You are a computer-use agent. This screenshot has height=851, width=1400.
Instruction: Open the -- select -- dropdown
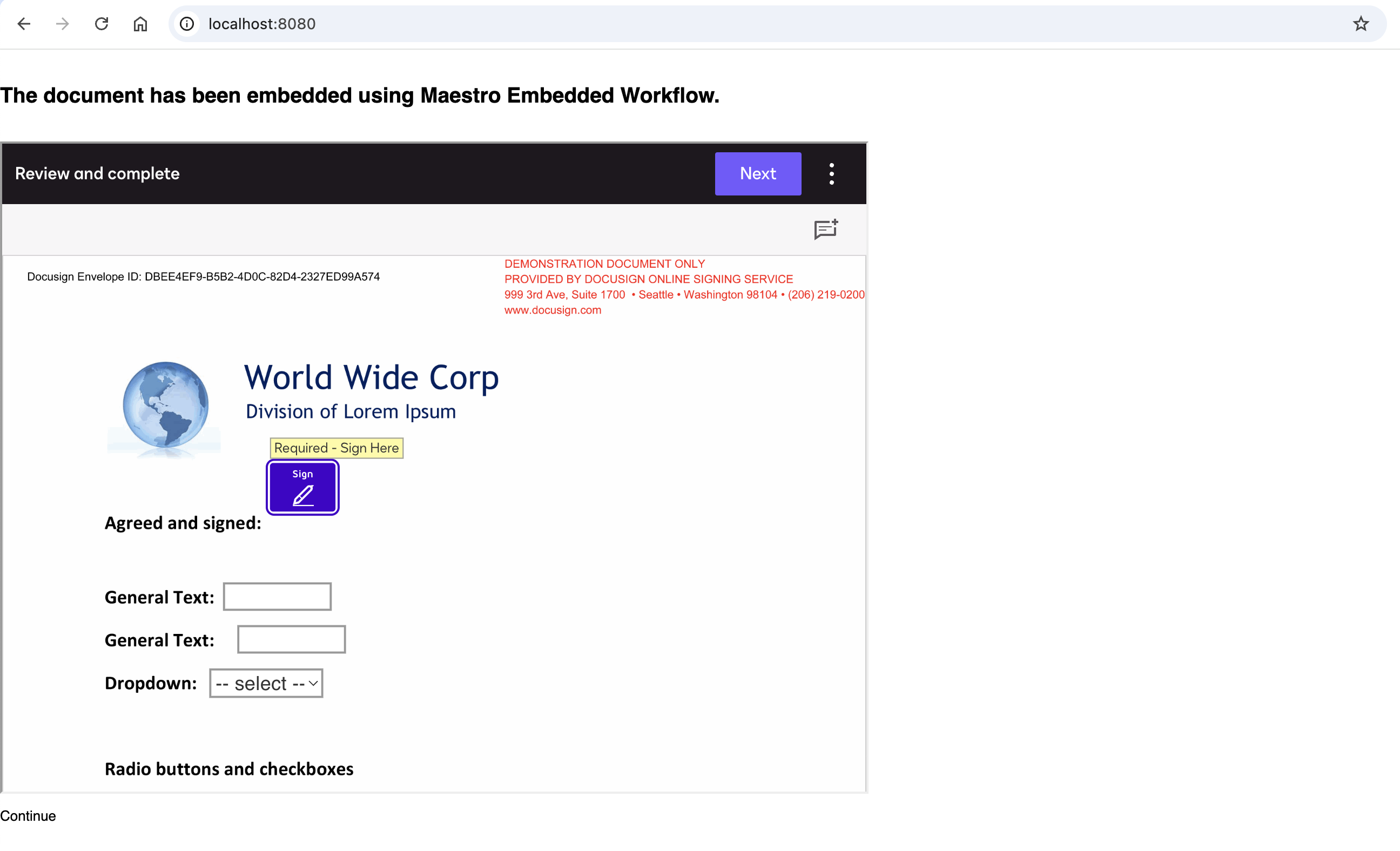[x=266, y=683]
